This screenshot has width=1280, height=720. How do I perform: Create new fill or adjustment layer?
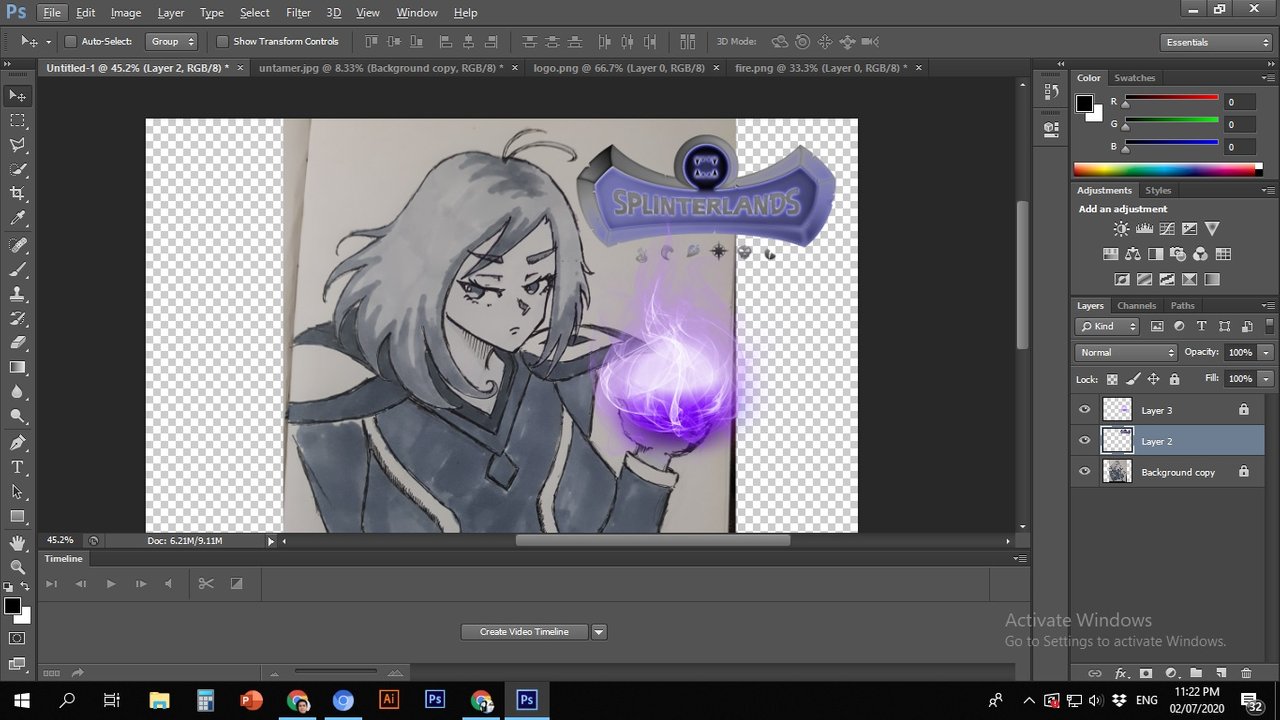click(x=1171, y=674)
